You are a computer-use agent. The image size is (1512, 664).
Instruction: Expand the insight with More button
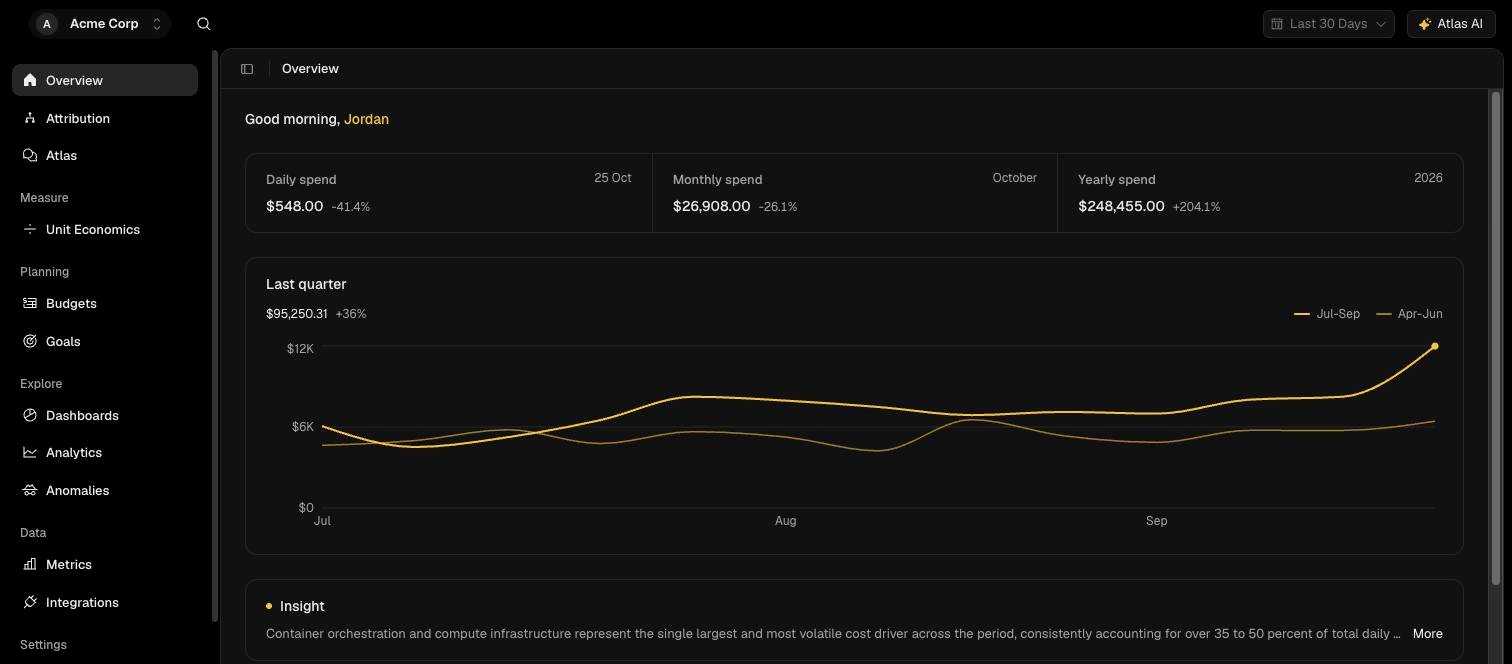click(1427, 633)
